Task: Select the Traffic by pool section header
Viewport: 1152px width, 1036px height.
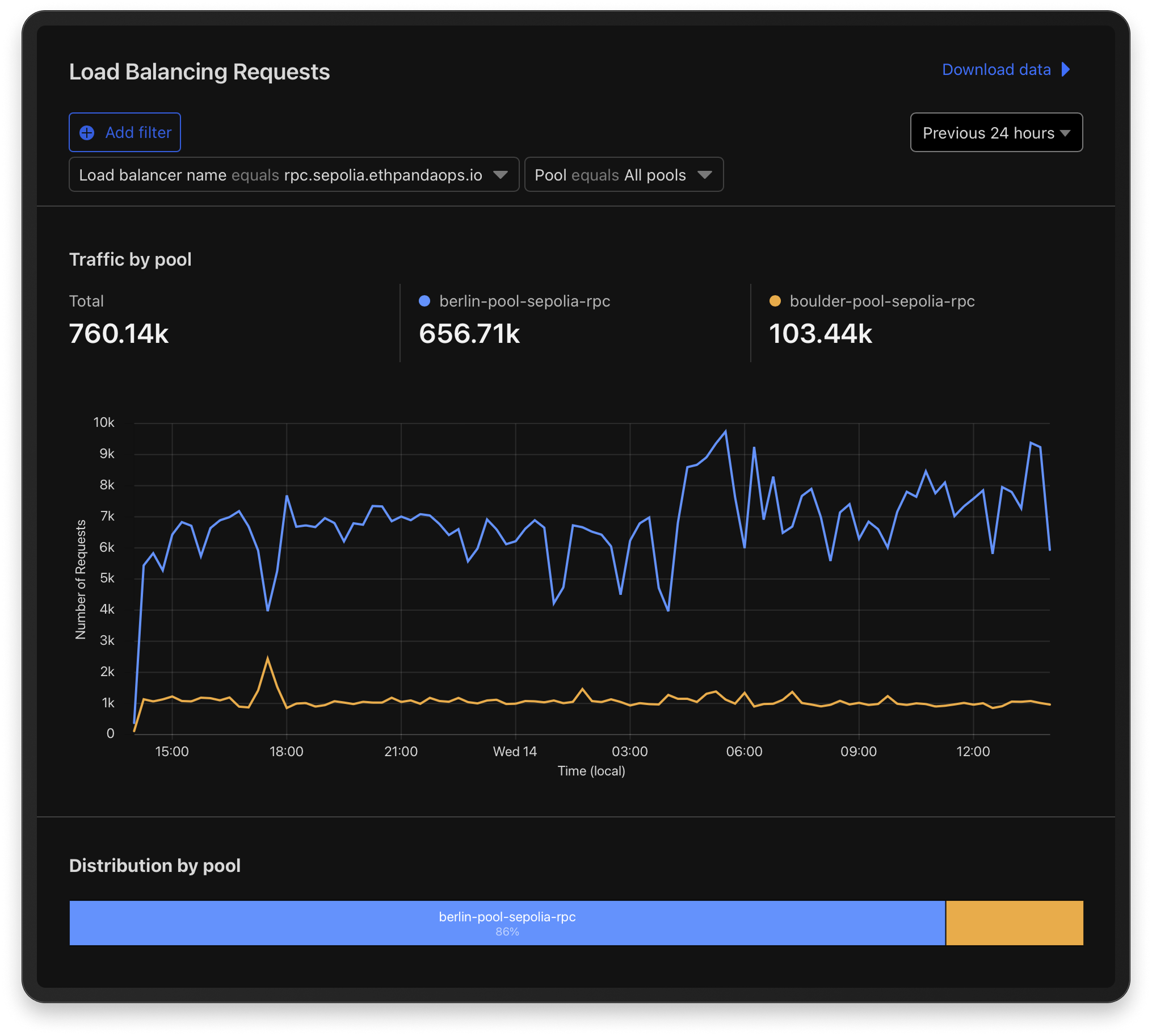Action: click(x=131, y=259)
